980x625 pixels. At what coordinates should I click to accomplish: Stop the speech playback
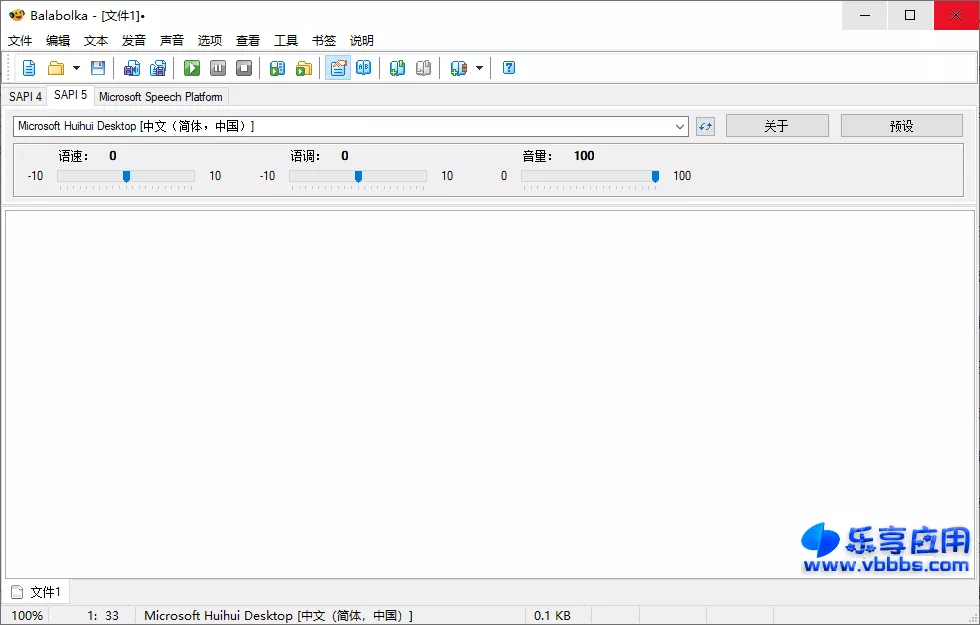click(x=245, y=67)
